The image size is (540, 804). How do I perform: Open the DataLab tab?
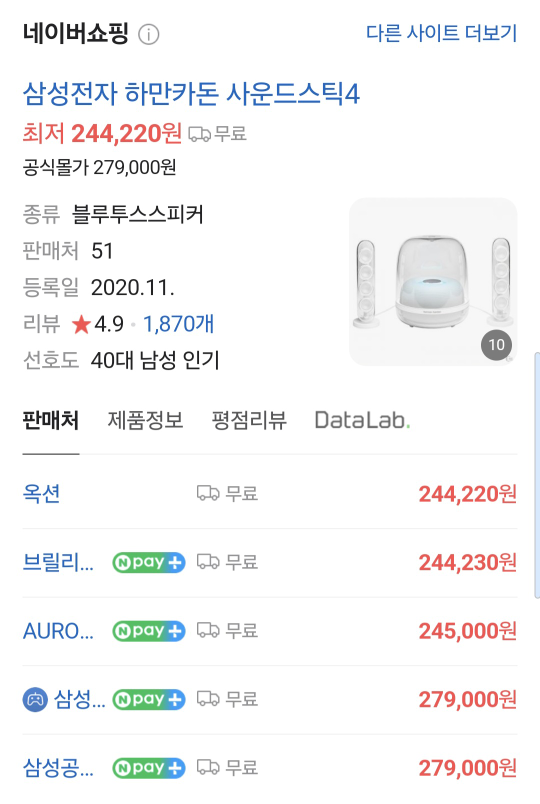[362, 420]
